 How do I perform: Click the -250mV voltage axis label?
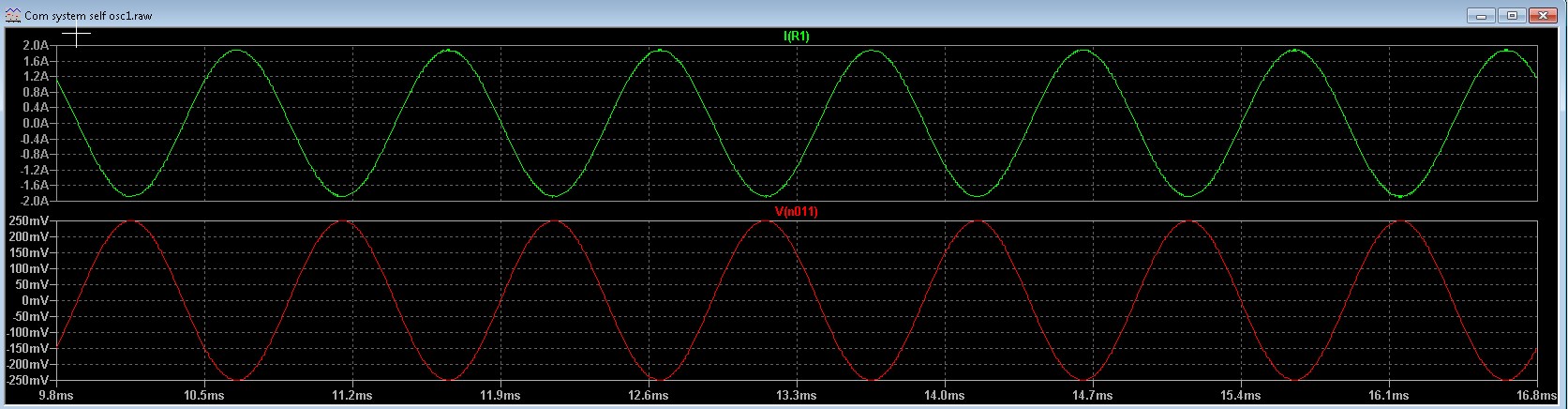[x=28, y=380]
